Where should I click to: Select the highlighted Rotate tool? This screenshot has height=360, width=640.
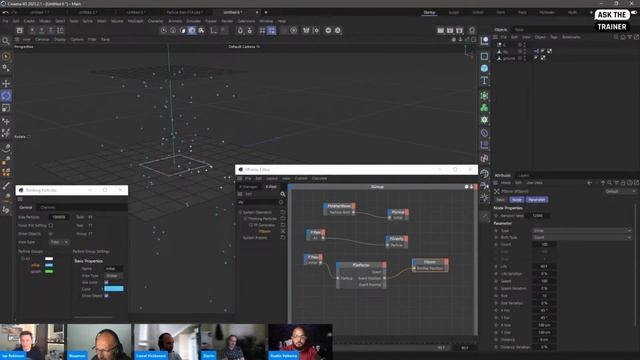(x=6, y=96)
